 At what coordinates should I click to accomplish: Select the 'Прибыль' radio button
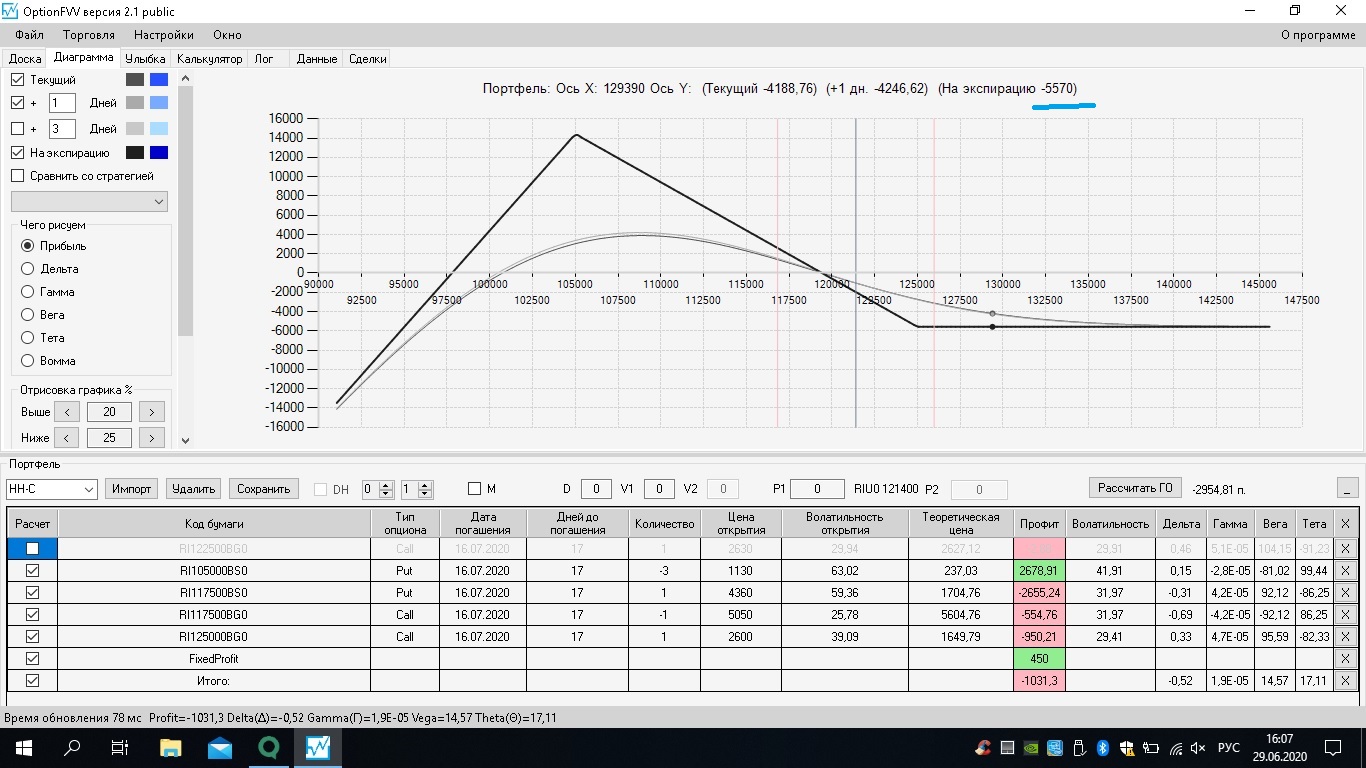pos(28,246)
